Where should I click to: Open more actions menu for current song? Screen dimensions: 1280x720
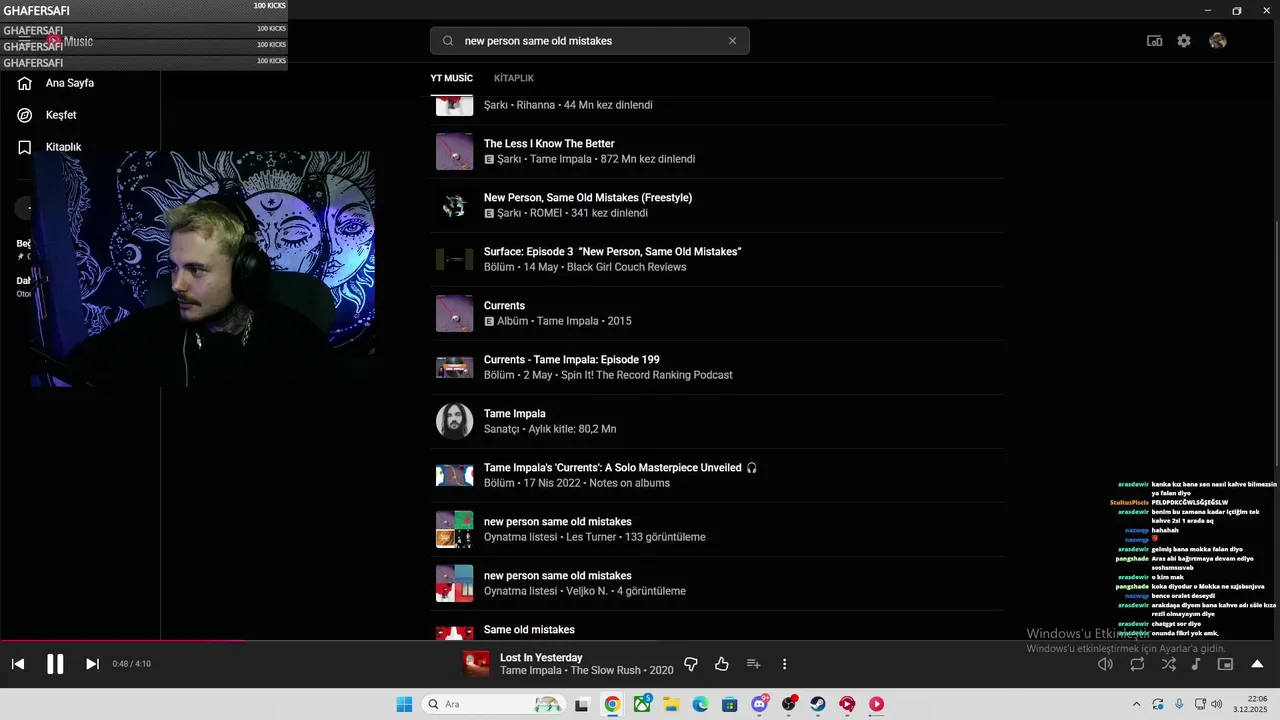[x=784, y=664]
